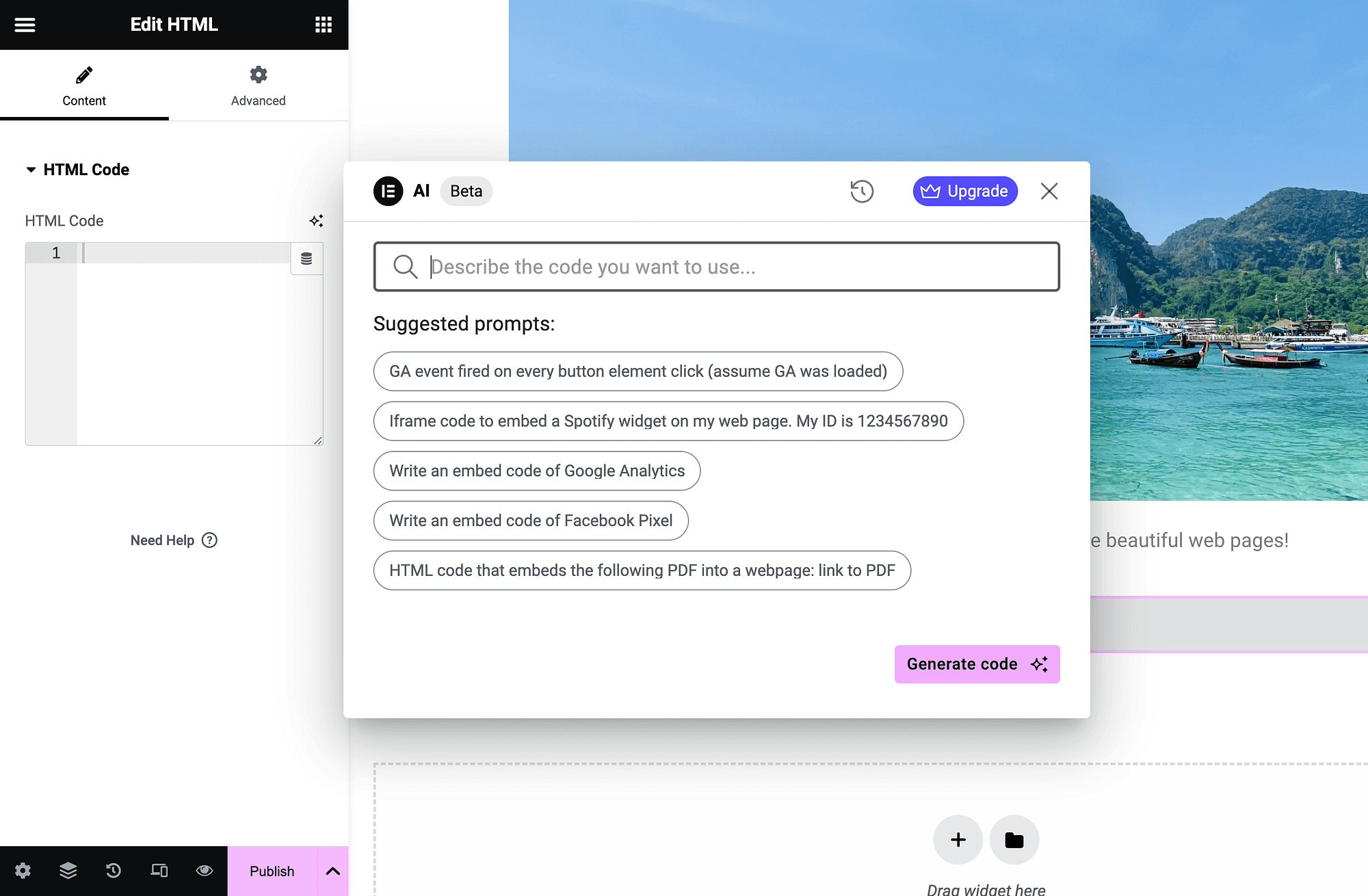The image size is (1368, 896).
Task: Close the AI assistant dialog
Action: pos(1049,191)
